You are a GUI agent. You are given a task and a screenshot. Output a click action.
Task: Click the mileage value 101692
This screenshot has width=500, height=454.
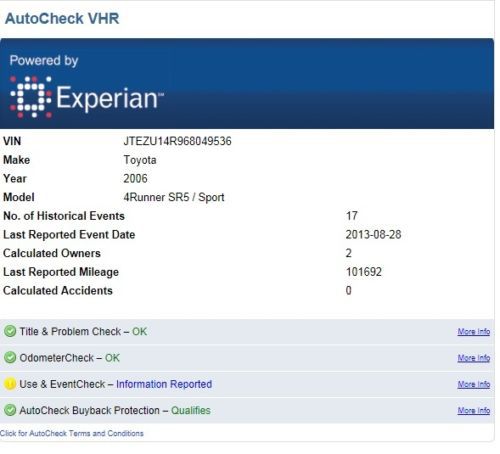[x=364, y=272]
